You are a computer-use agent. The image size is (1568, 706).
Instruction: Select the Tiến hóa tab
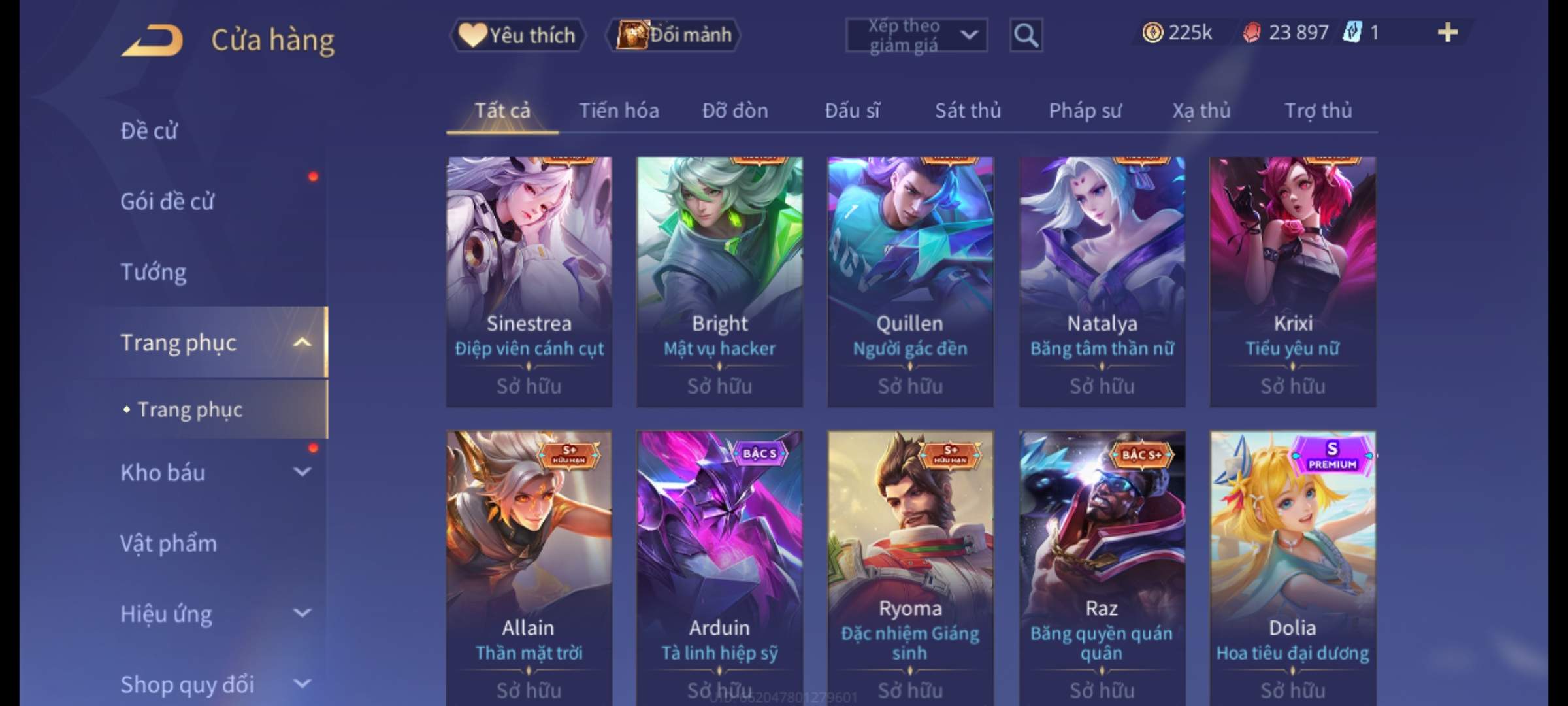pos(619,110)
